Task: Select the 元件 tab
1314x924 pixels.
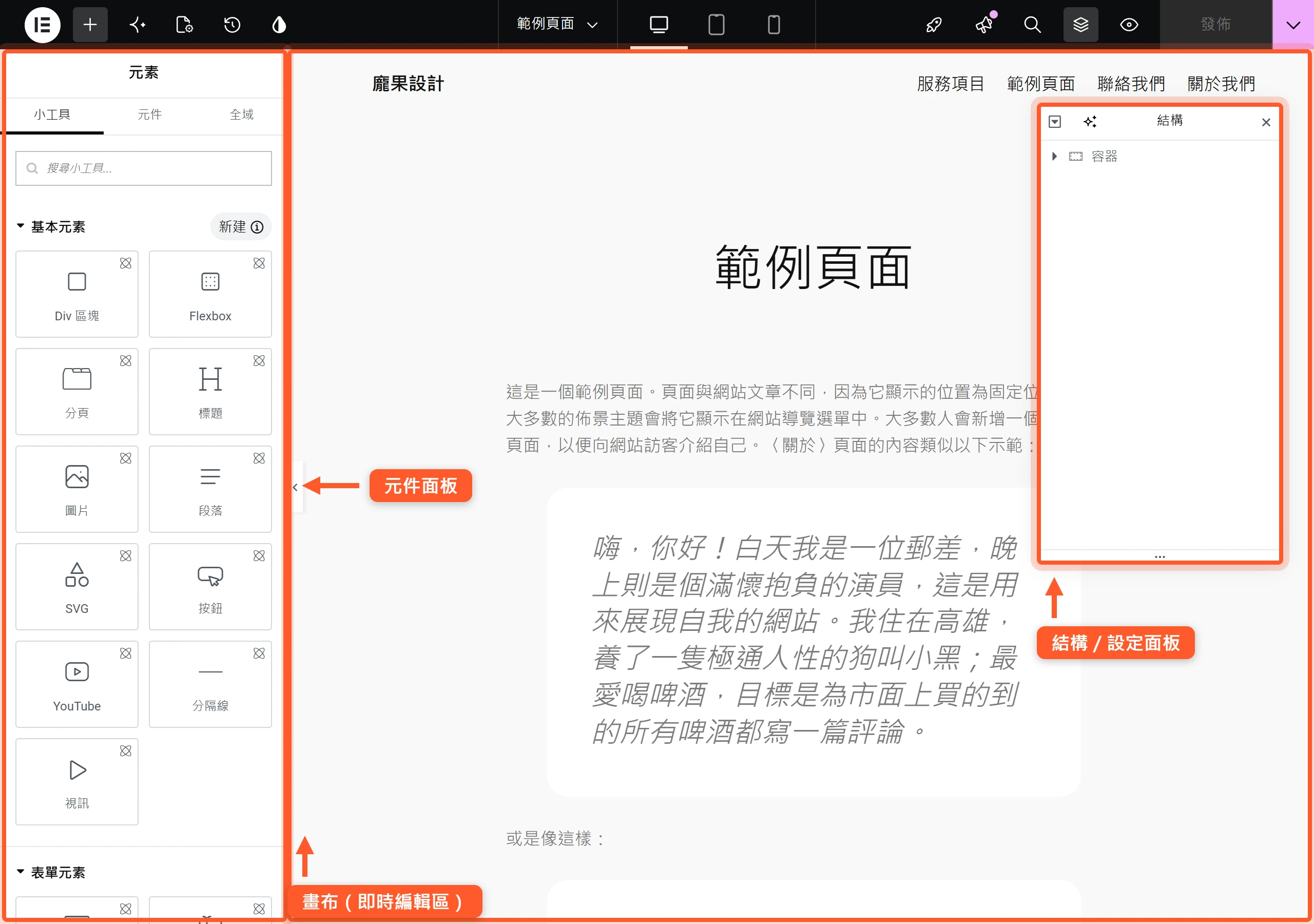Action: coord(150,114)
